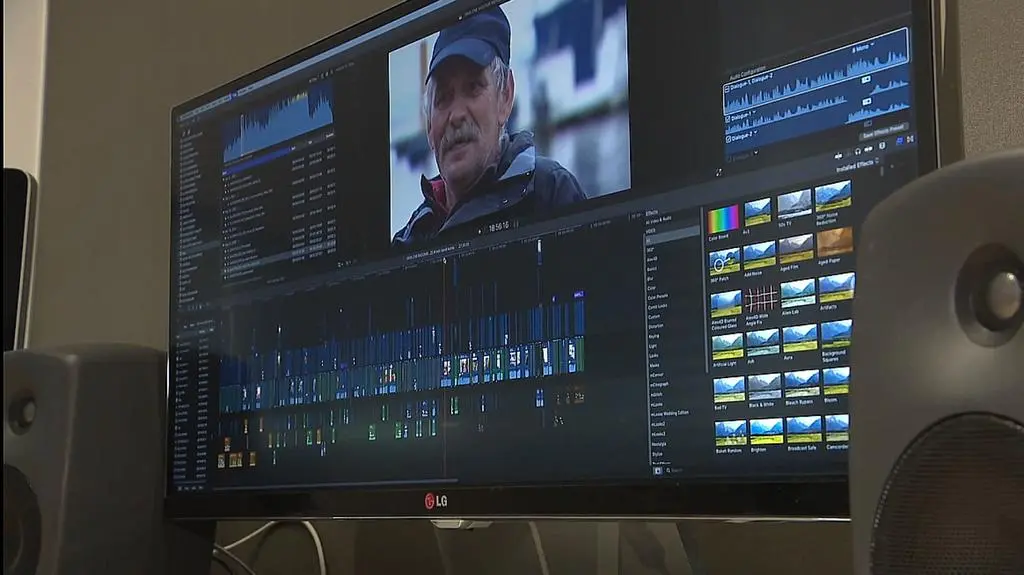Toggle the headphones solo icon
The height and width of the screenshot is (575, 1024).
[x=858, y=152]
